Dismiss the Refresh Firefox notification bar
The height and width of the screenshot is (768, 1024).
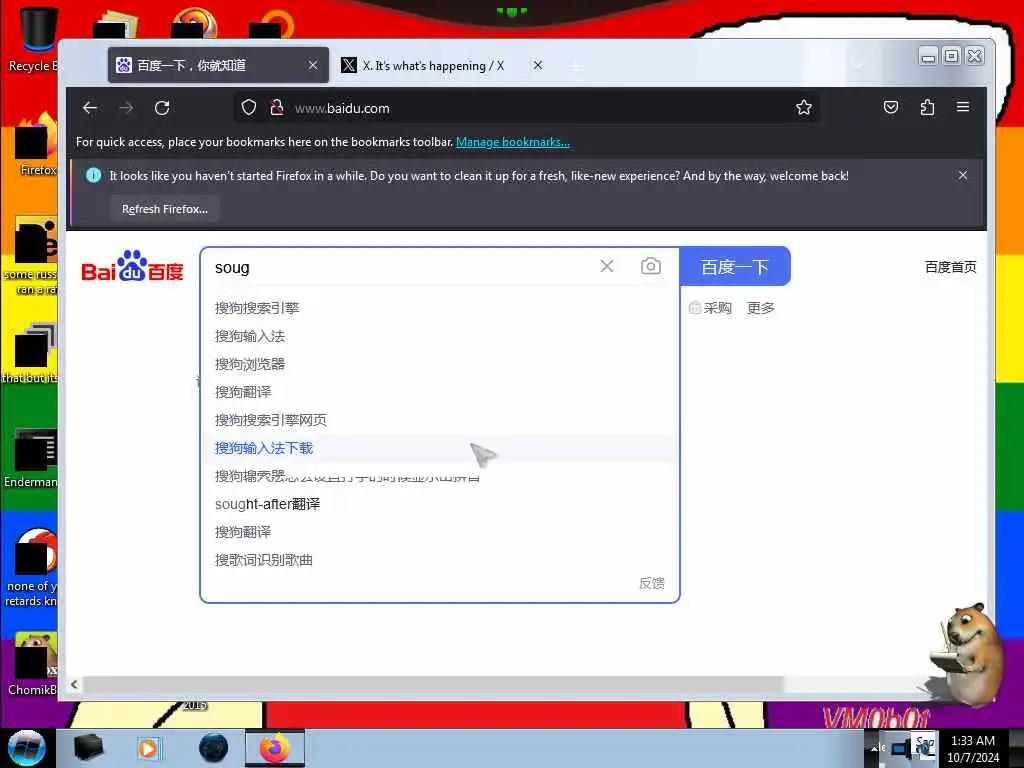coord(963,175)
